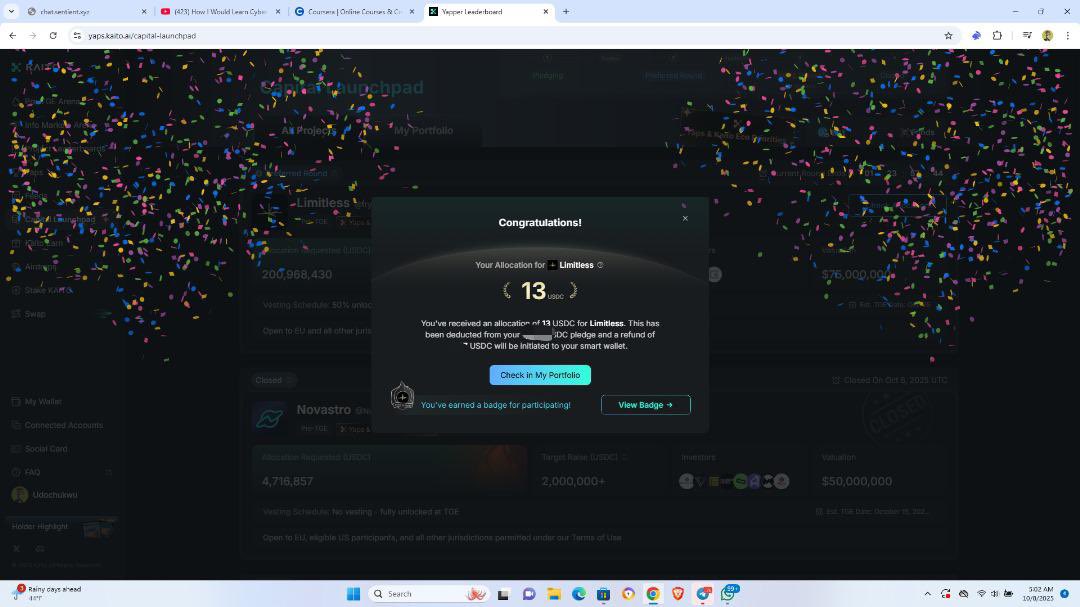
Task: Open the notification bell in the taskbar
Action: [x=1065, y=594]
